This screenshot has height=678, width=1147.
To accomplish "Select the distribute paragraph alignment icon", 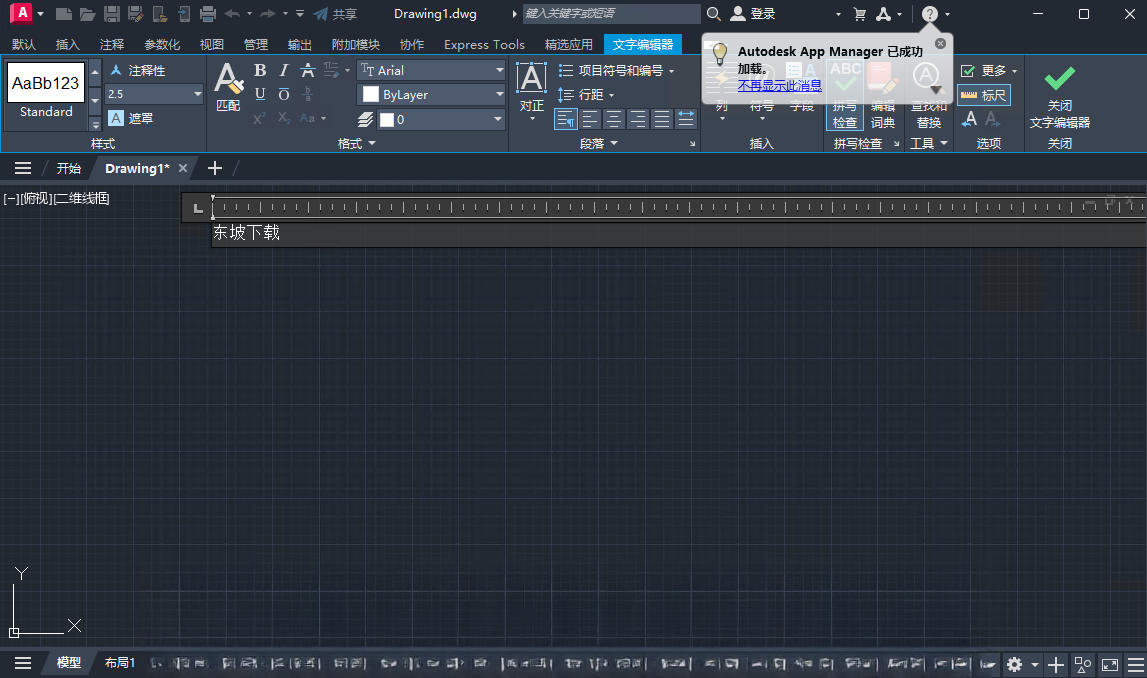I will pos(686,118).
